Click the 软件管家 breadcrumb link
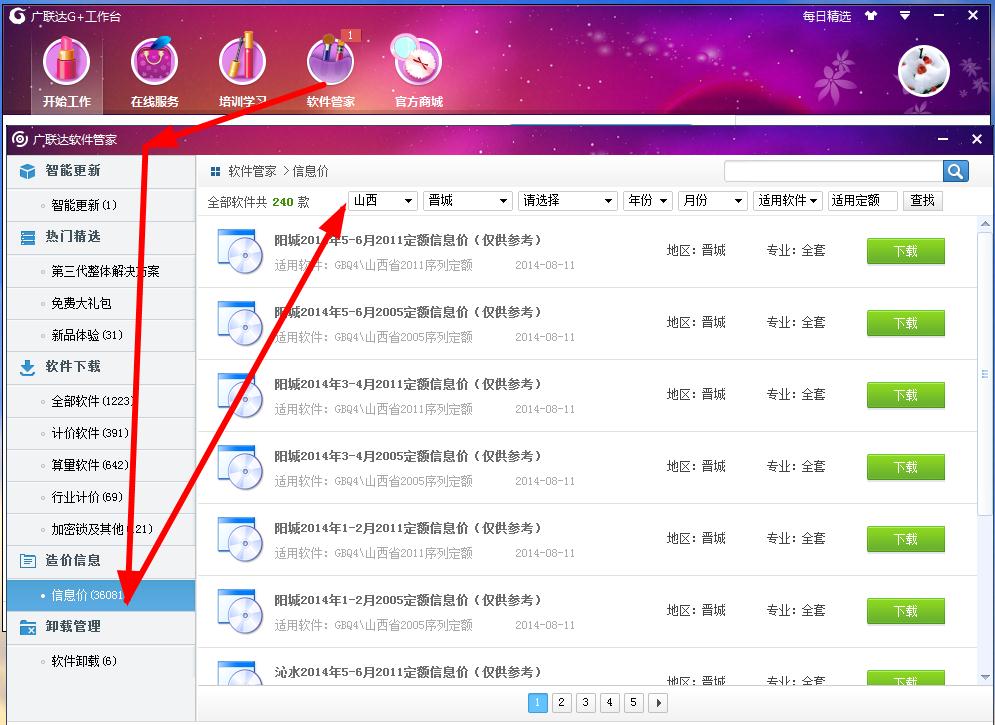Image resolution: width=995 pixels, height=725 pixels. pos(252,171)
